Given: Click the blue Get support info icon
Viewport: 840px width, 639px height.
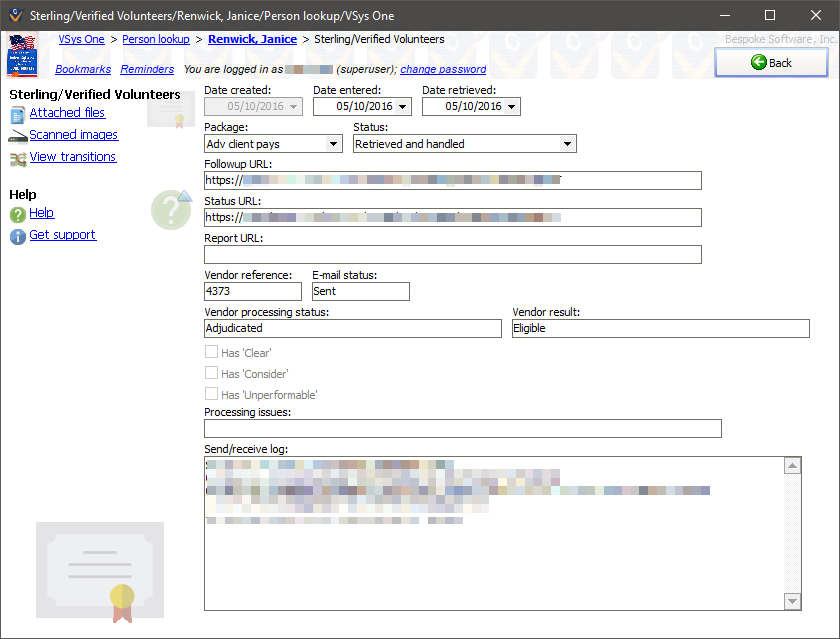Looking at the screenshot, I should [x=17, y=236].
